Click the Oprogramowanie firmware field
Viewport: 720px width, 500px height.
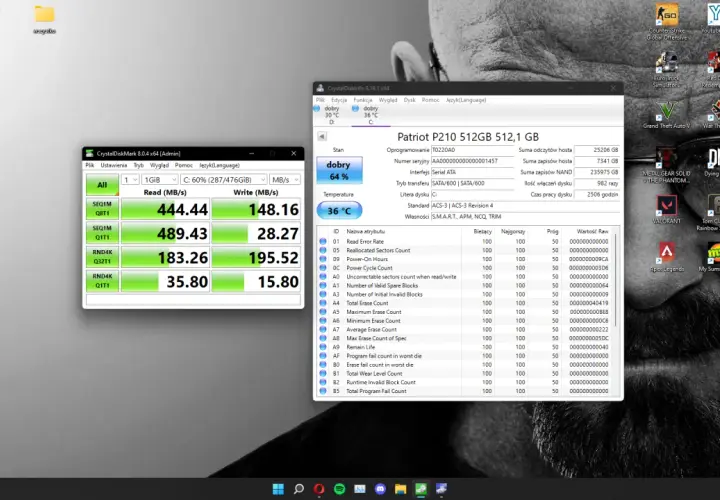(x=472, y=150)
